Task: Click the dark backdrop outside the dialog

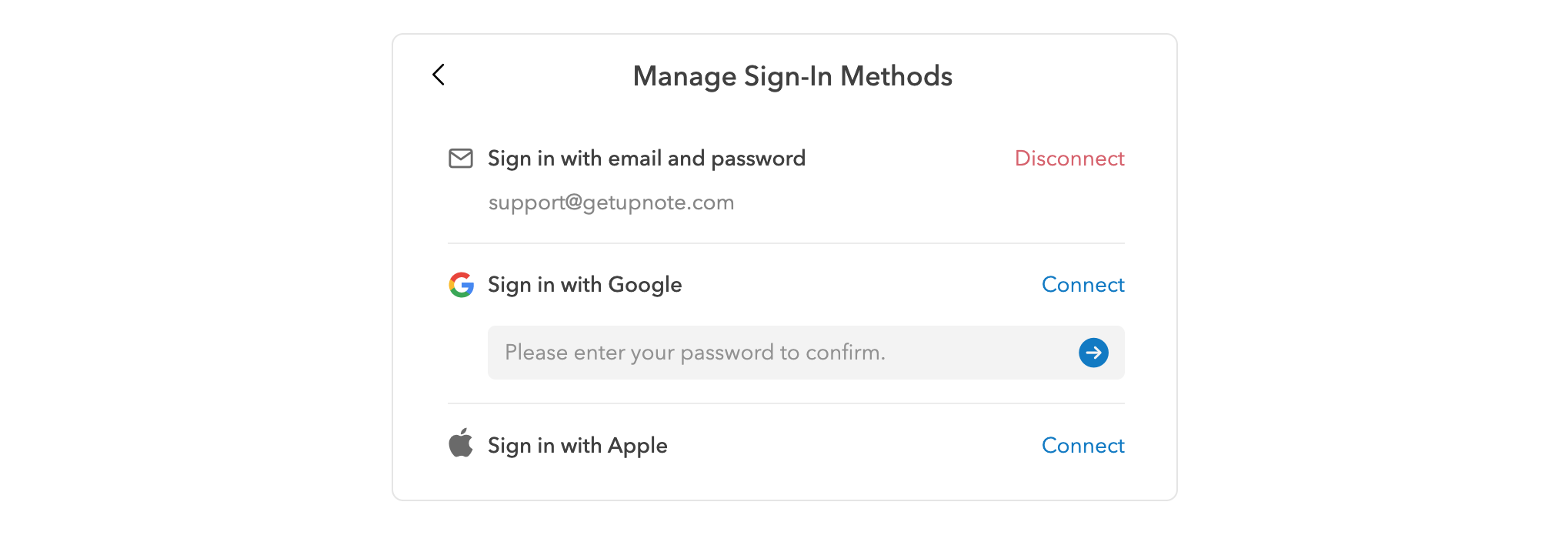Action: point(192,269)
